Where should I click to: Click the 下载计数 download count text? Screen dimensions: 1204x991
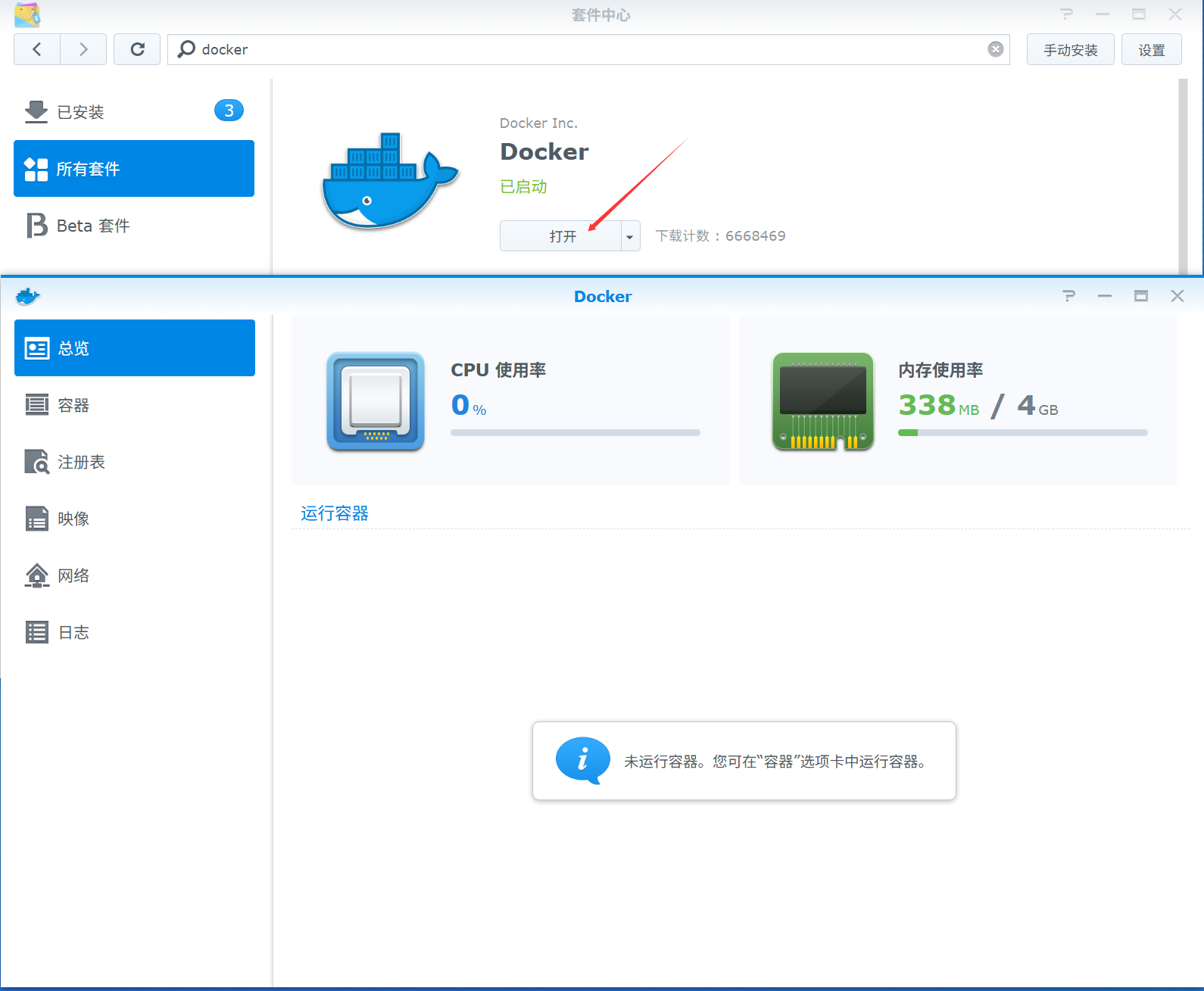tap(720, 235)
